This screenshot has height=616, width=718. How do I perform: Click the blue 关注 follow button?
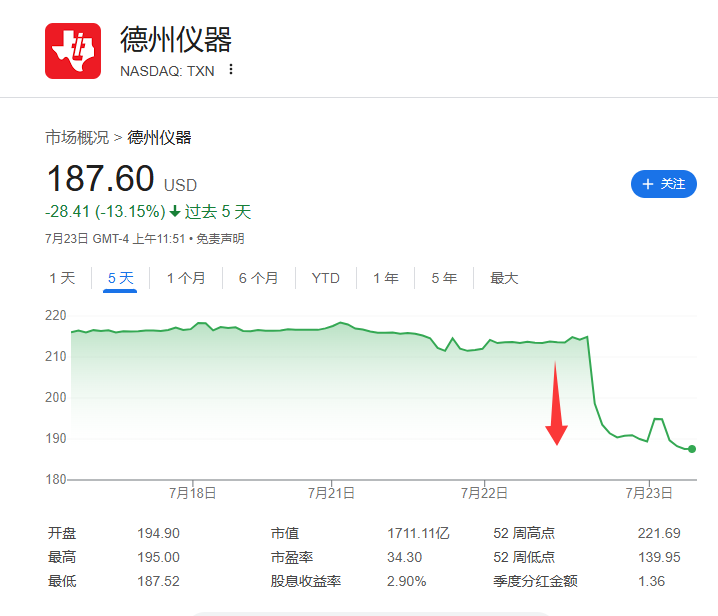tap(664, 184)
